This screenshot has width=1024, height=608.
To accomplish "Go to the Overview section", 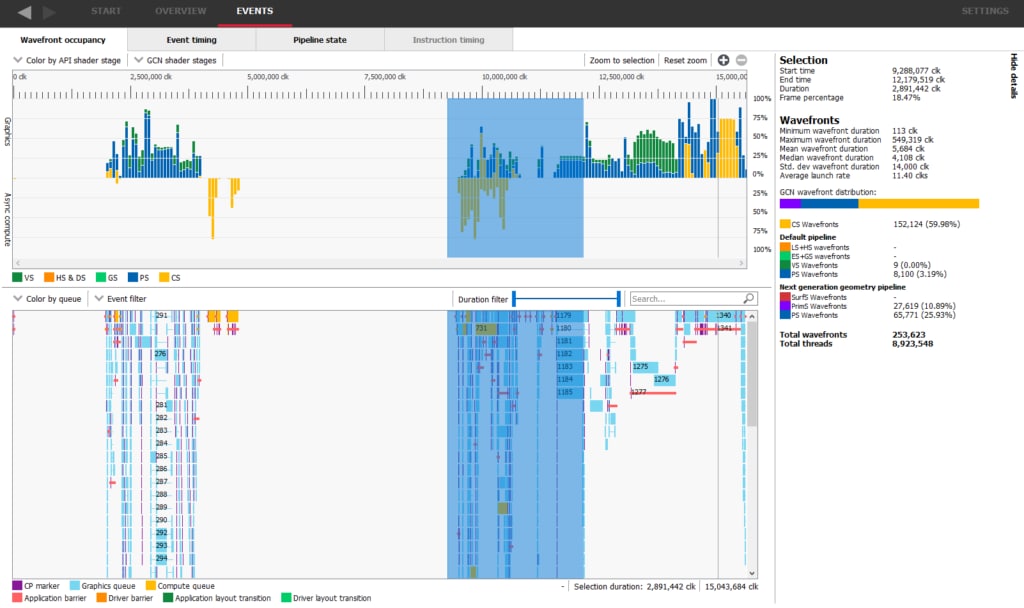I will tap(180, 11).
